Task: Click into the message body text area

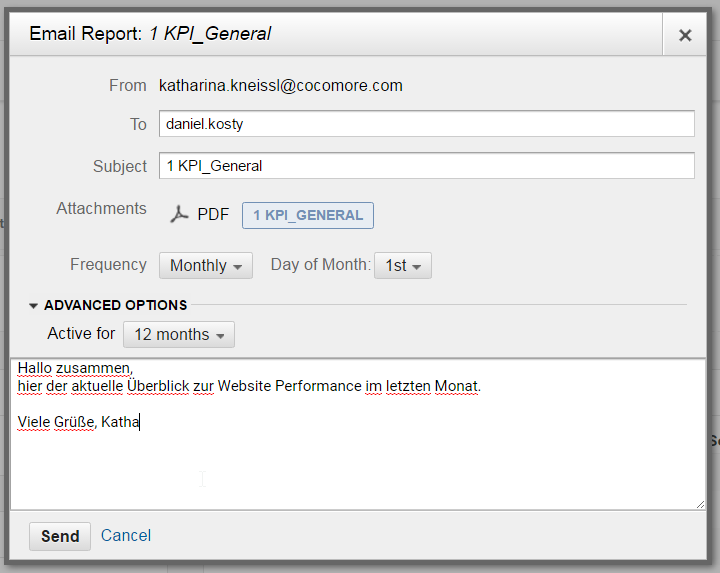Action: 358,434
